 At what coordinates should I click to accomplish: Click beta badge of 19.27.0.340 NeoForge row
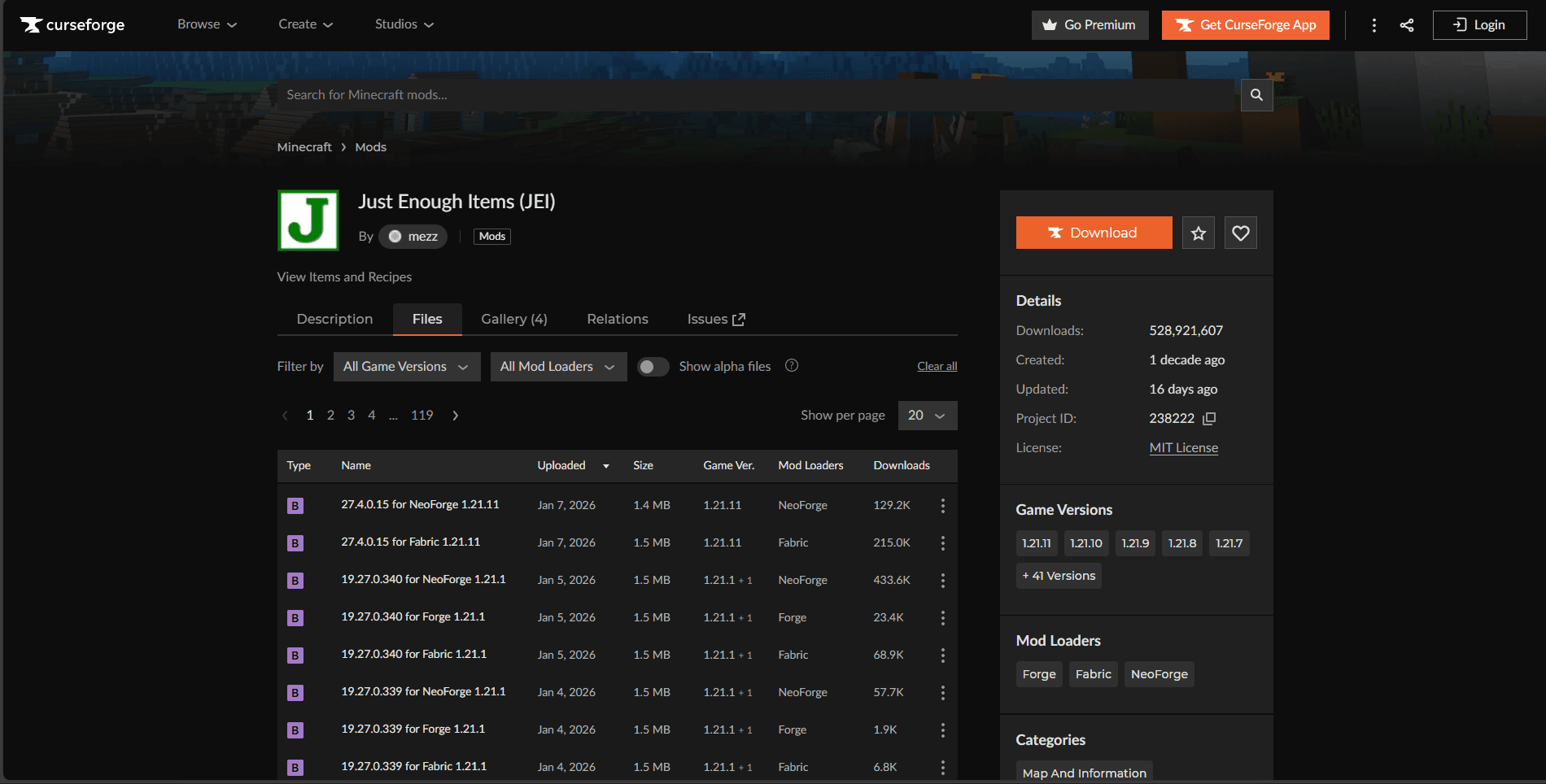click(295, 581)
